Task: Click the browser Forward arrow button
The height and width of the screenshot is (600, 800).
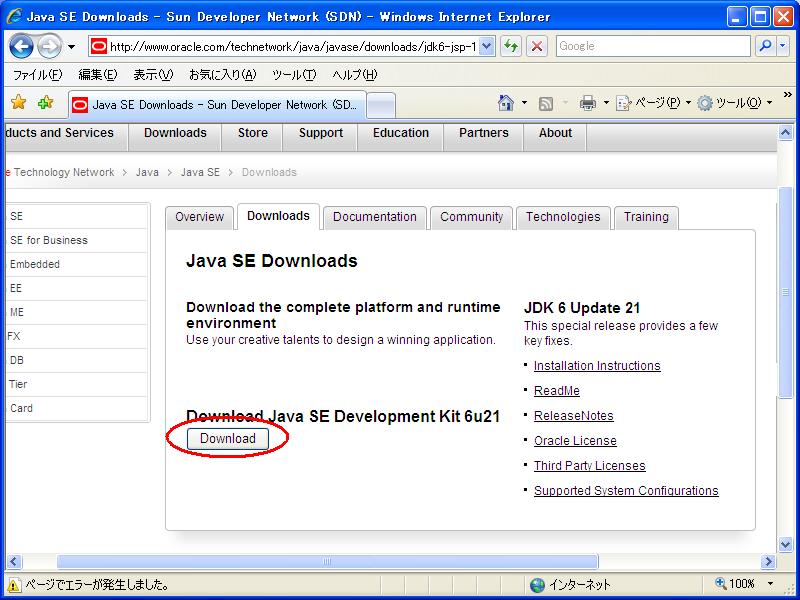Action: click(49, 47)
